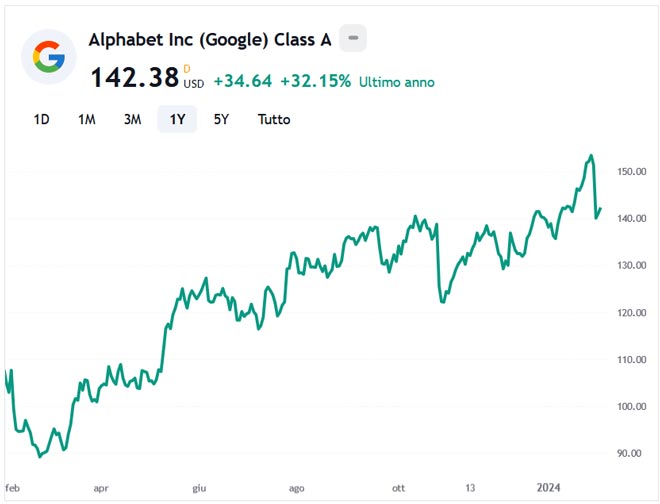Select the 1D time range tab
660x504 pixels.
pos(41,119)
